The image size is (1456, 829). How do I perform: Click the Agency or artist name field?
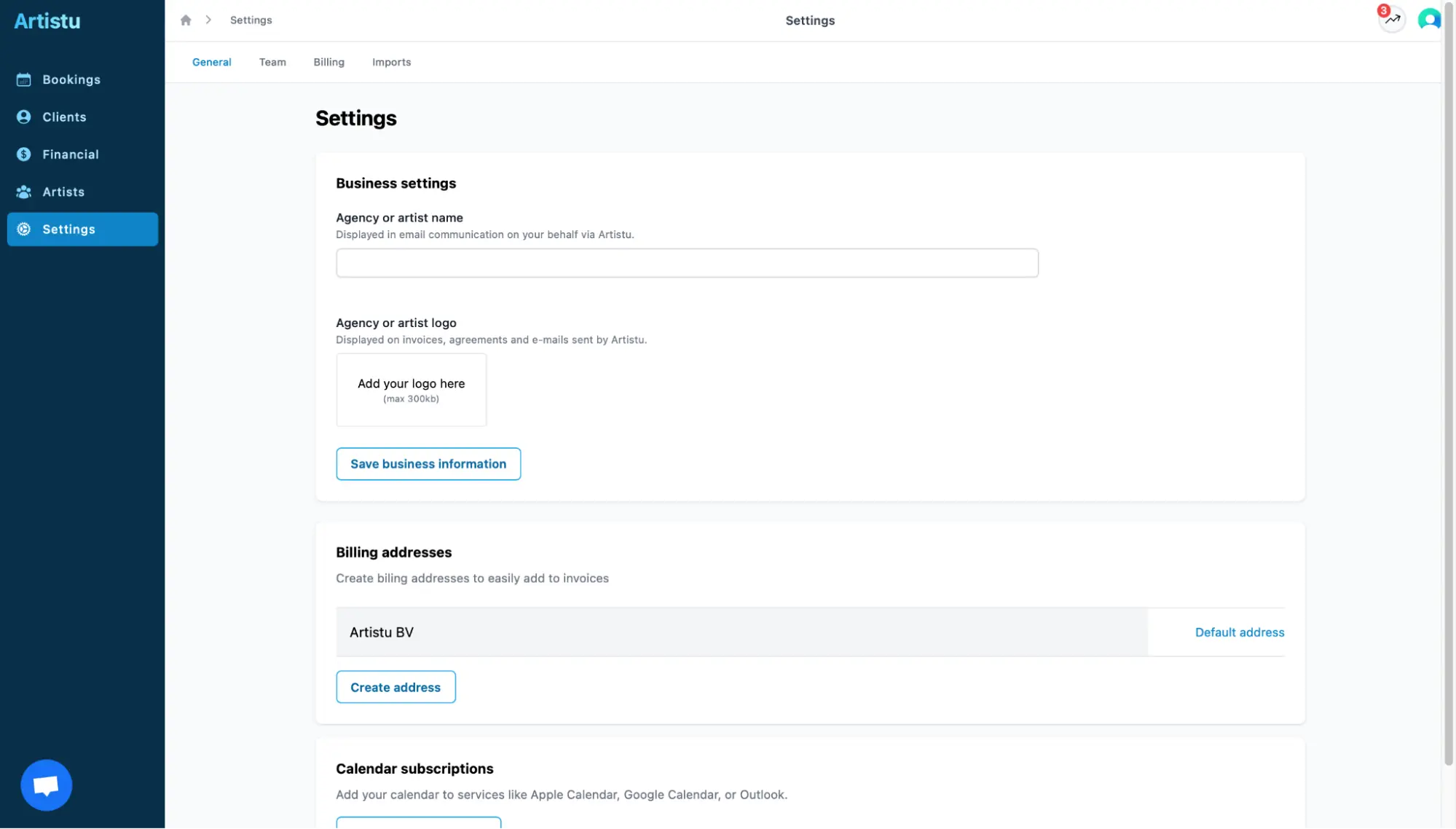point(685,262)
